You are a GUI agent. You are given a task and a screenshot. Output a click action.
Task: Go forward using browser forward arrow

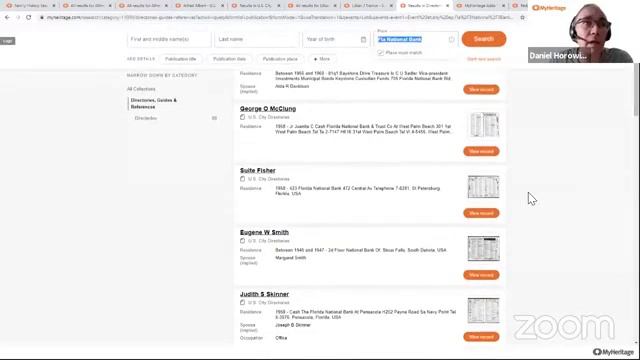(18, 18)
